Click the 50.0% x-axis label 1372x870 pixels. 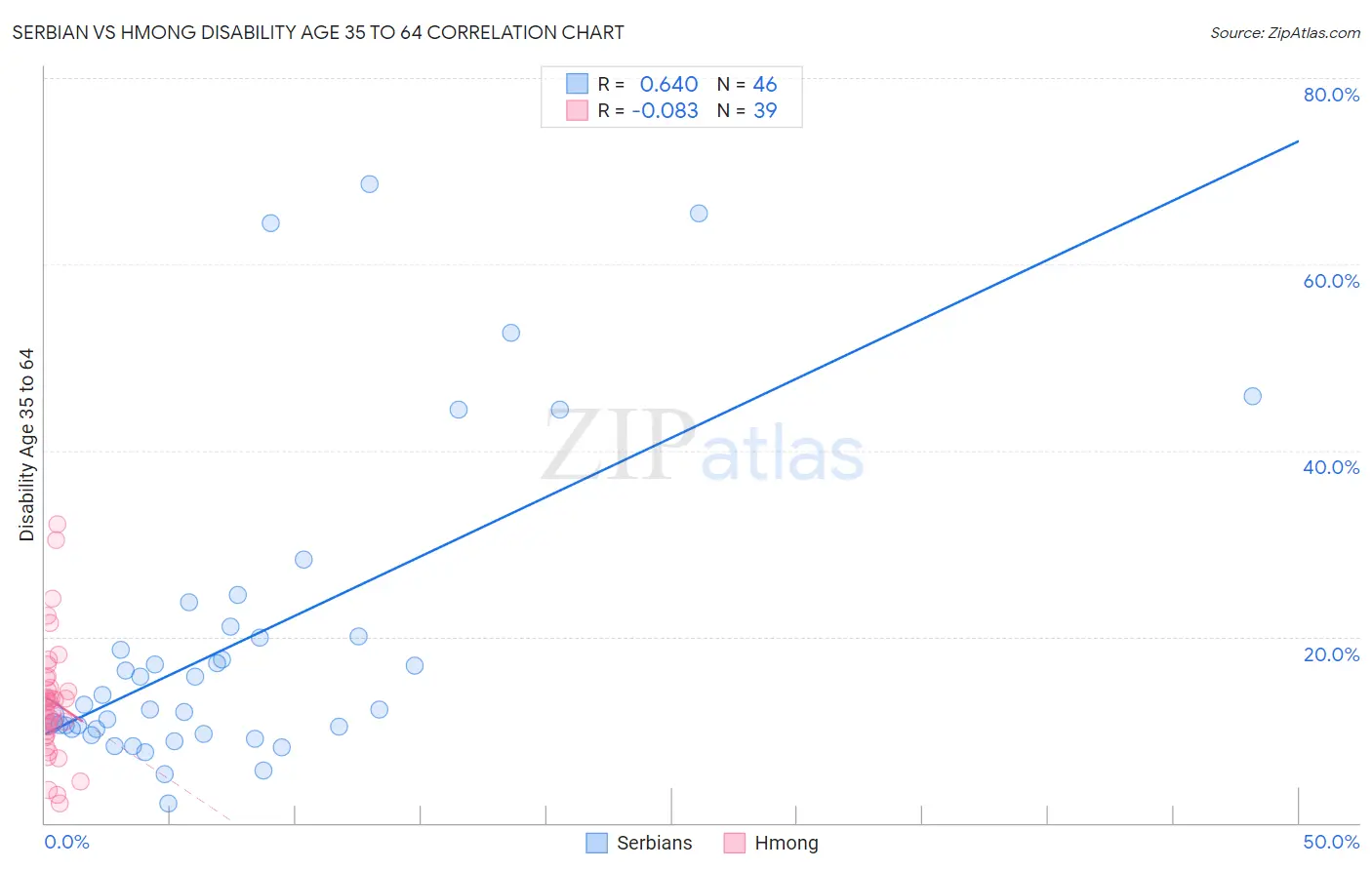(x=1331, y=842)
